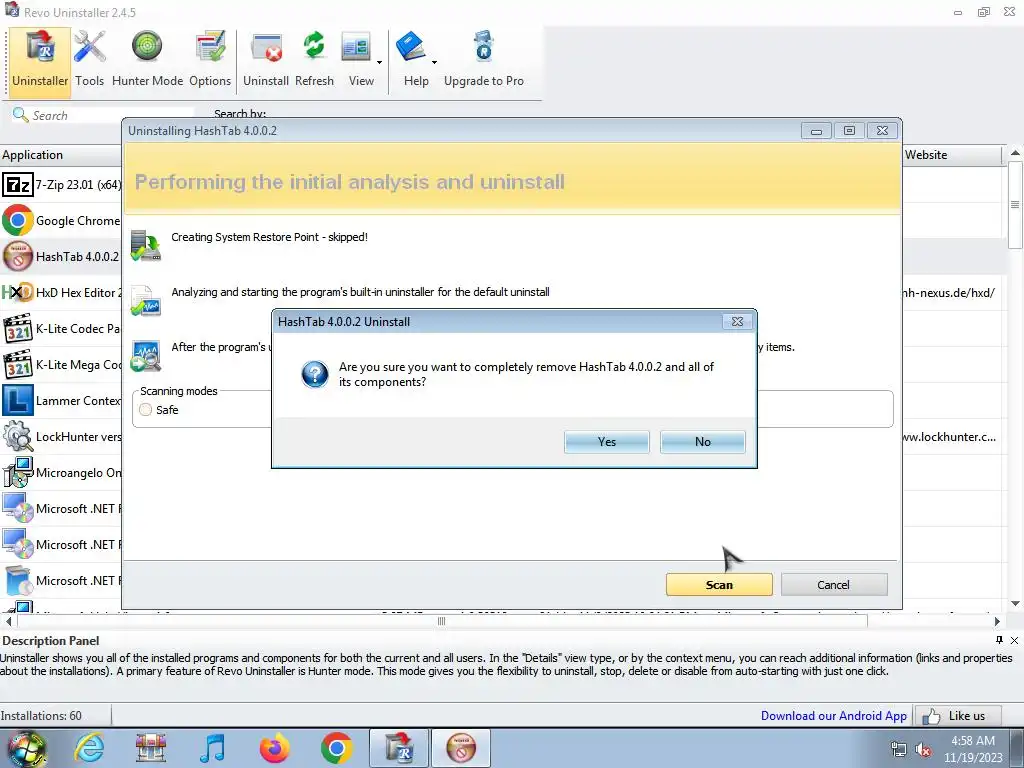Open the music note taskbar app
Image resolution: width=1024 pixels, height=768 pixels.
(212, 748)
